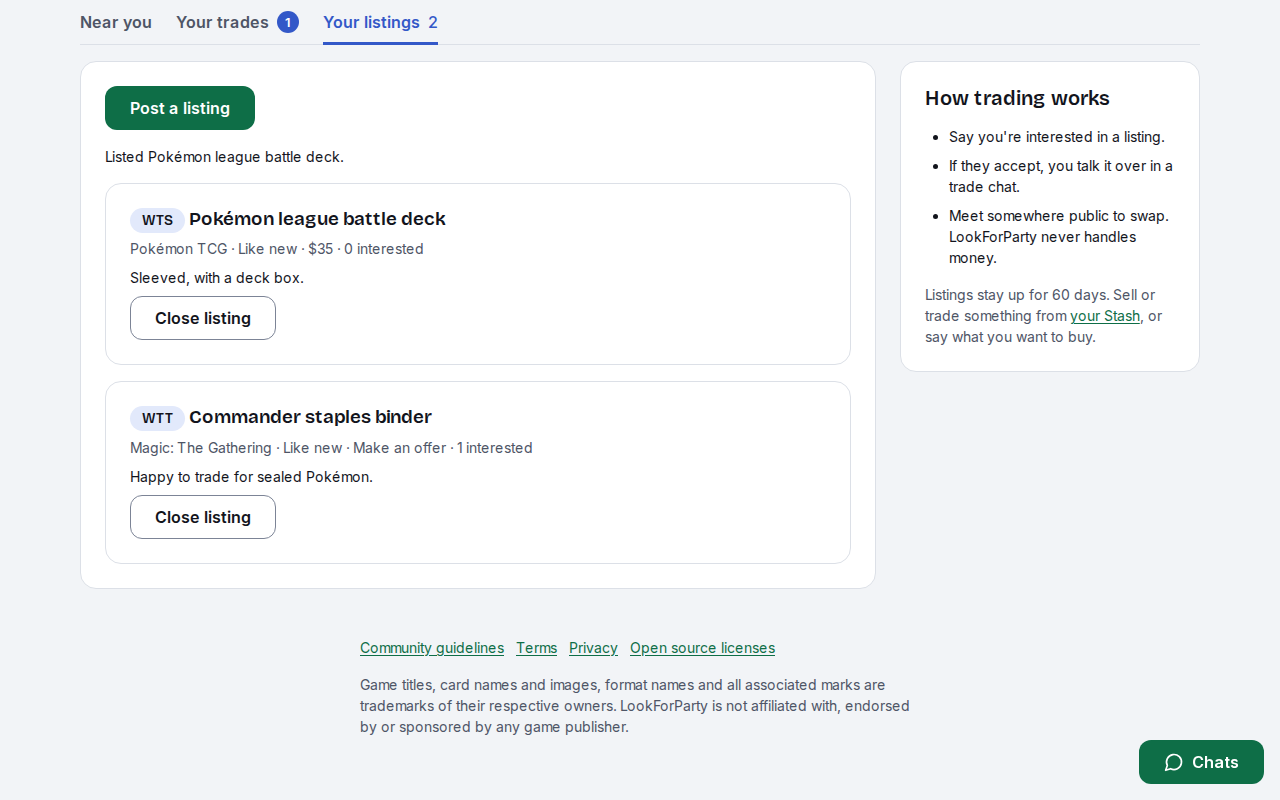This screenshot has height=800, width=1280.
Task: Click 'Happy to trade for sealed Pokémon.' text
Action: click(251, 477)
